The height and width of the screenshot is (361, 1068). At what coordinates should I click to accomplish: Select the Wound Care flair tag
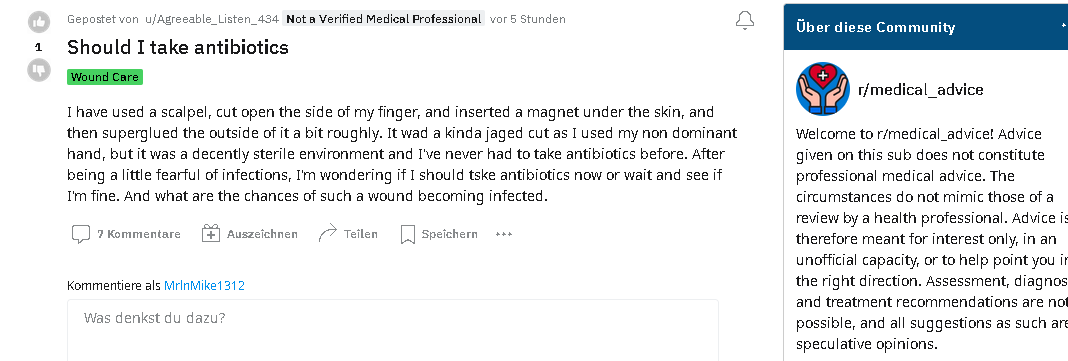105,77
